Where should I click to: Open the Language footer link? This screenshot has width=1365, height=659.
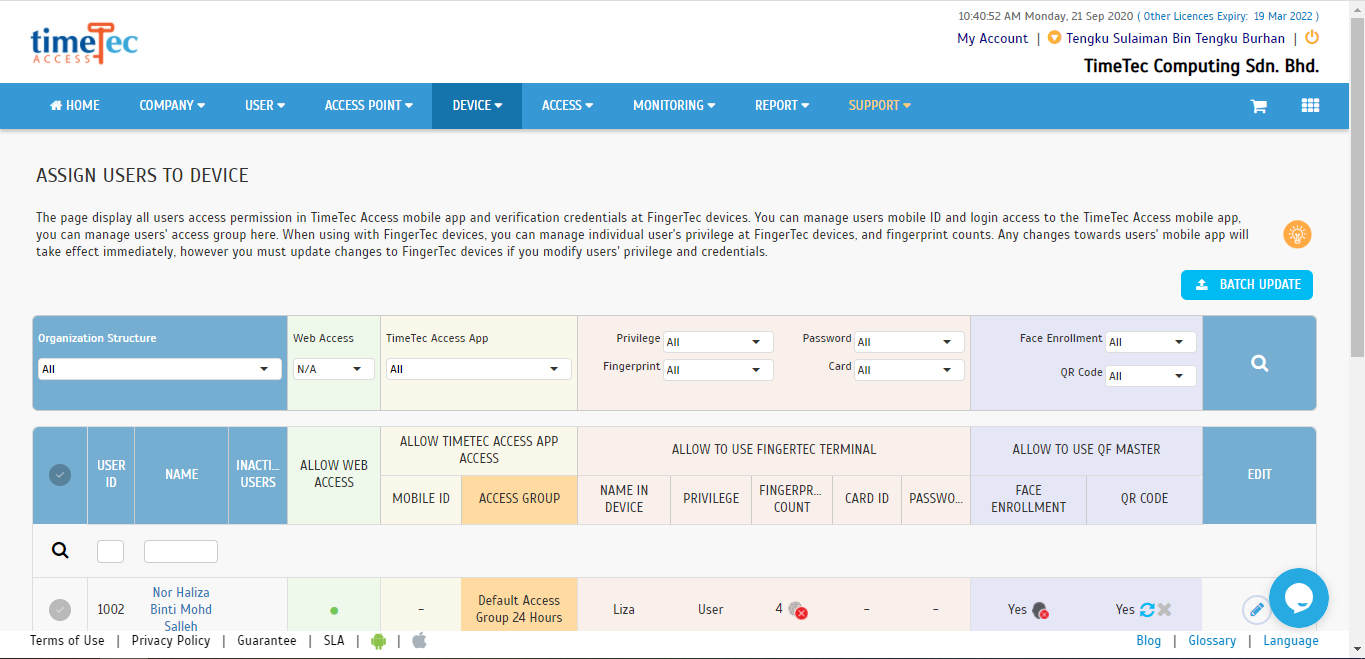[x=1291, y=641]
